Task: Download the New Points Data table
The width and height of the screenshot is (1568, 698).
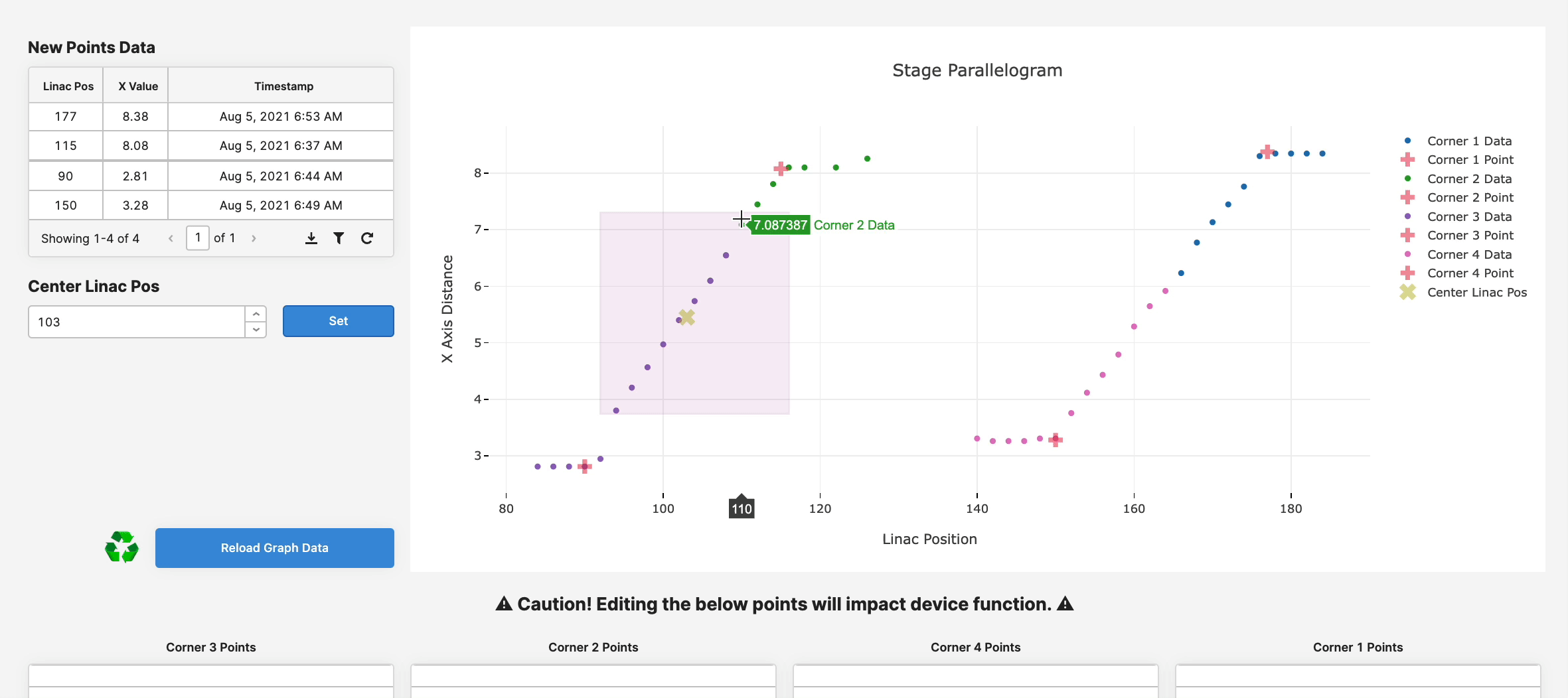Action: tap(311, 238)
